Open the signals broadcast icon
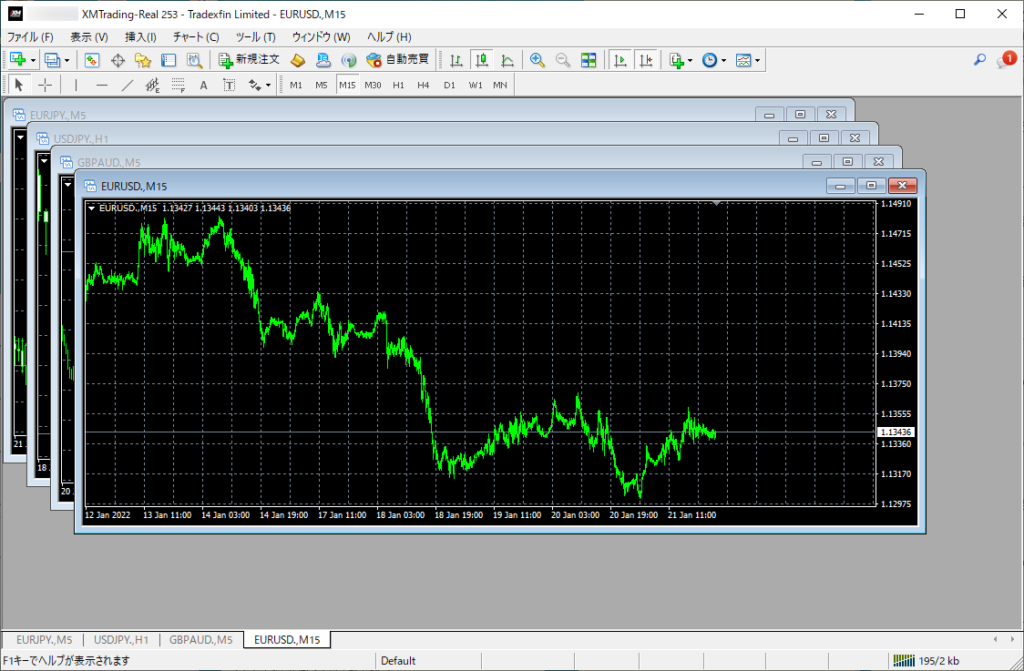This screenshot has height=671, width=1024. click(x=349, y=60)
